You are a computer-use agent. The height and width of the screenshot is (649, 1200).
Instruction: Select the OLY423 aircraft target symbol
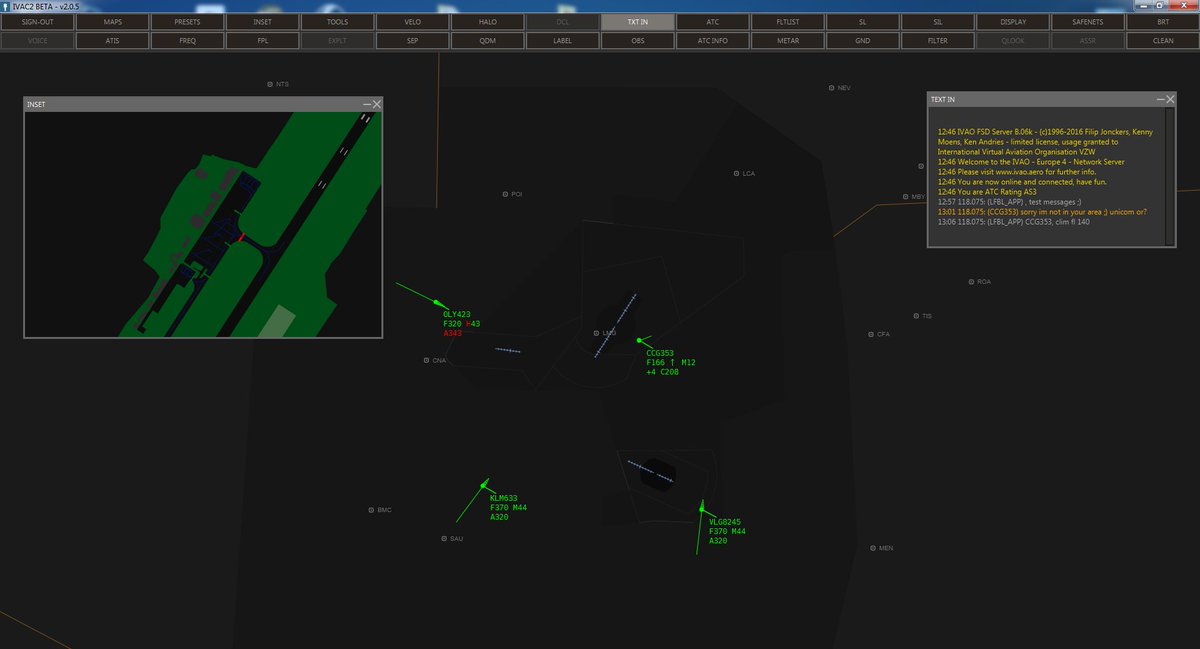point(437,301)
